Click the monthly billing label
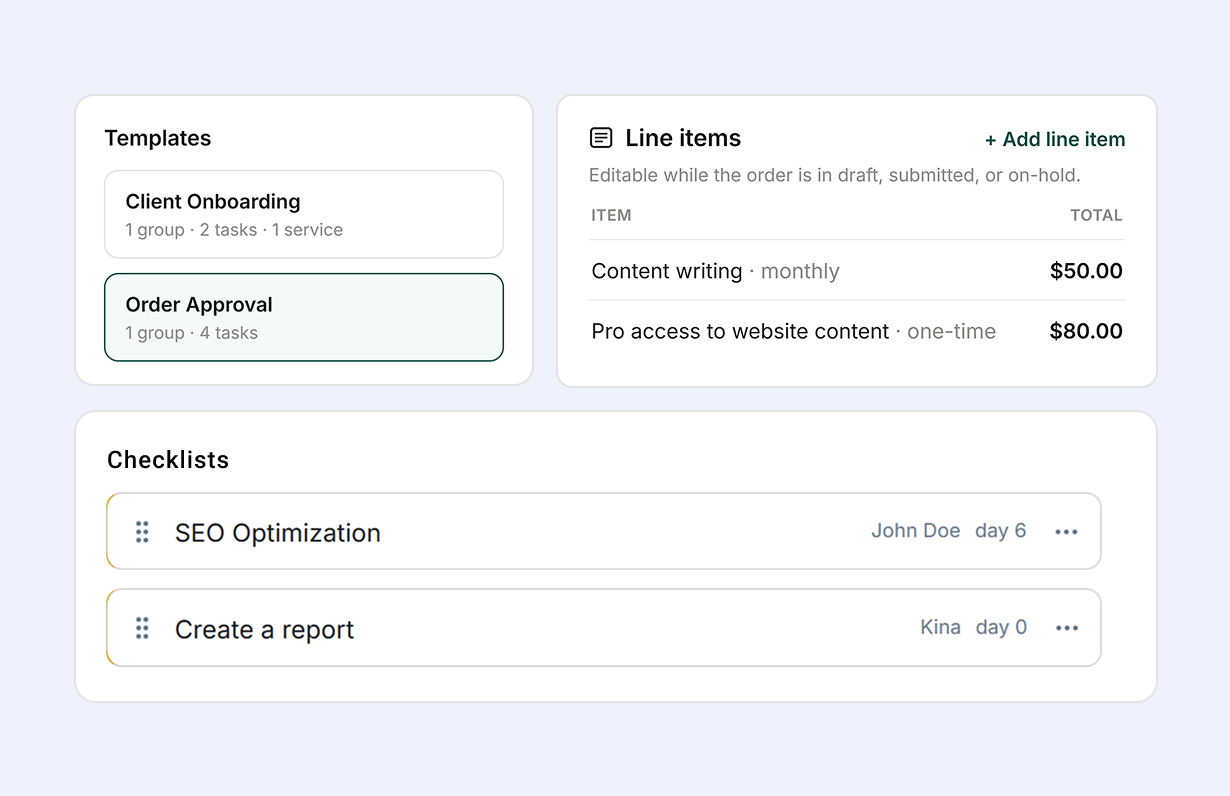 [x=800, y=272]
